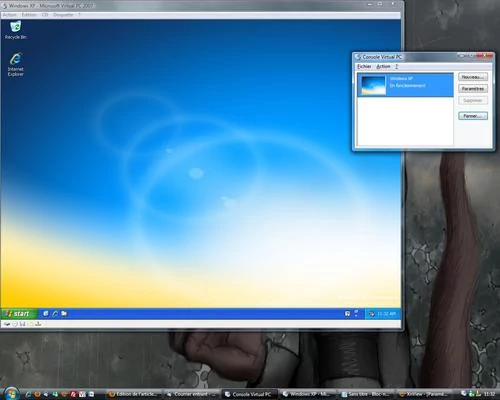Click the Nouveau... button in Console
The height and width of the screenshot is (400, 500).
pos(473,77)
